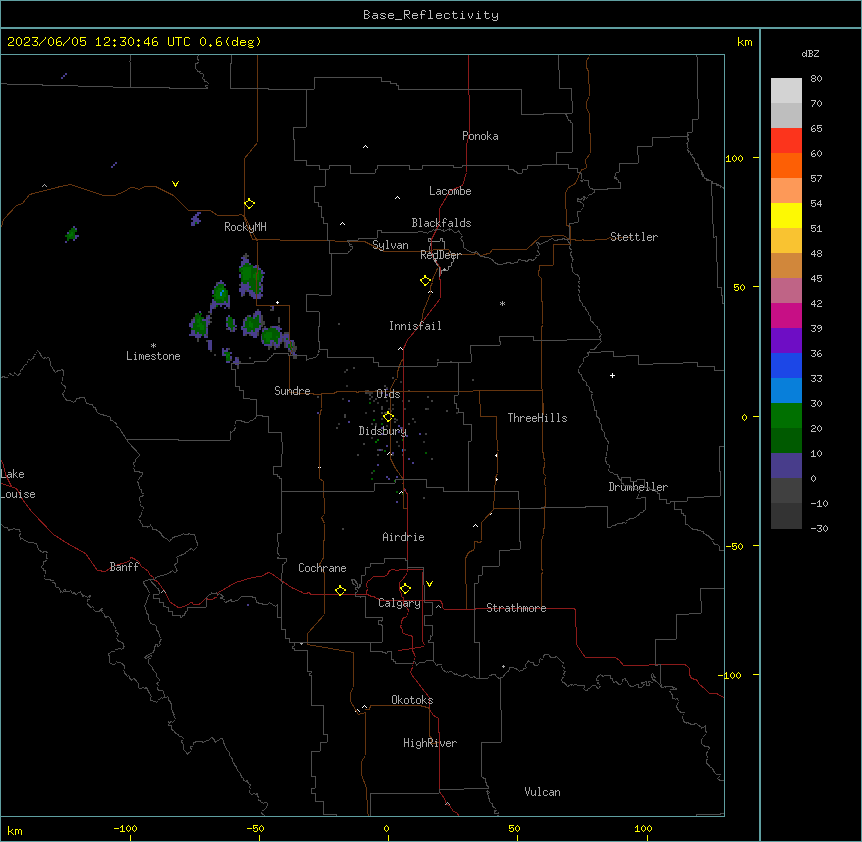862x842 pixels.
Task: Click the Strathmore label
Action: [x=516, y=608]
